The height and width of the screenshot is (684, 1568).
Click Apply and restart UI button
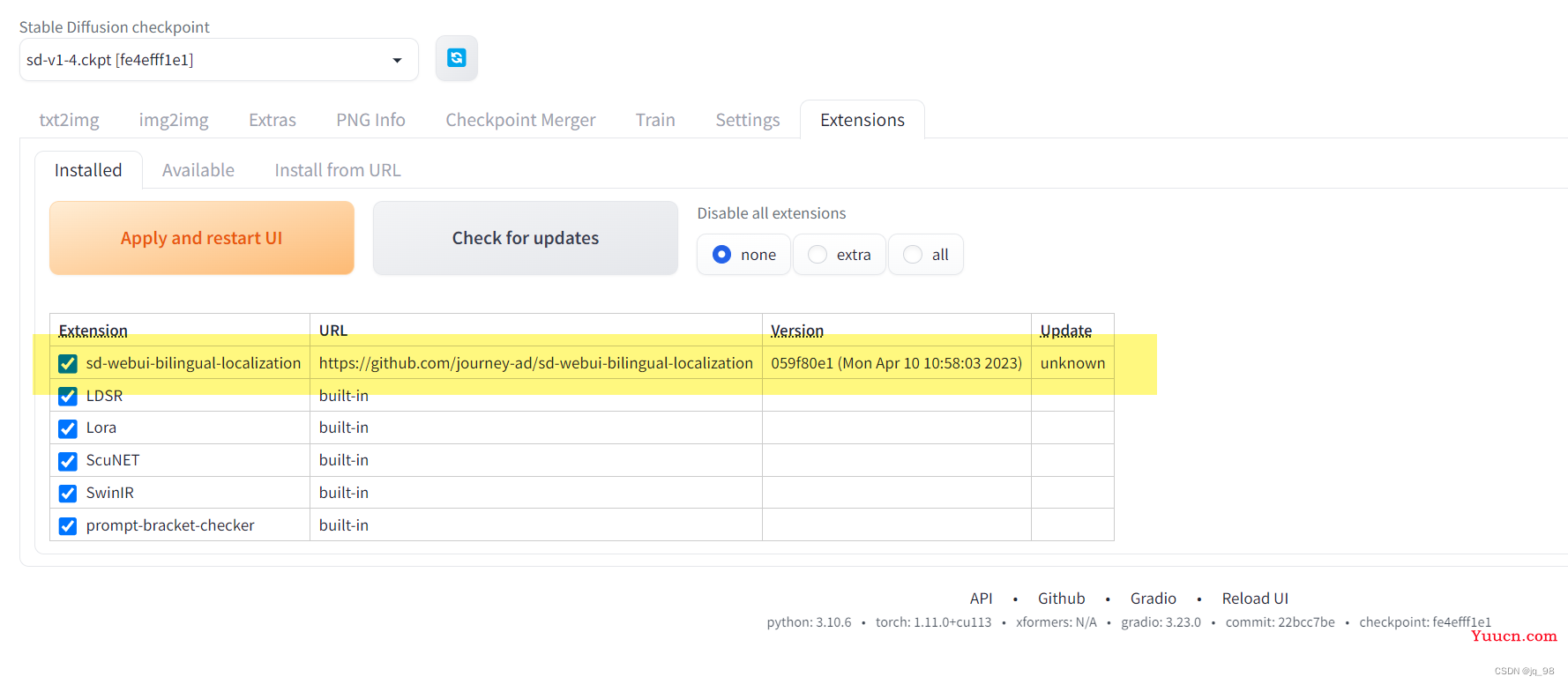point(202,238)
